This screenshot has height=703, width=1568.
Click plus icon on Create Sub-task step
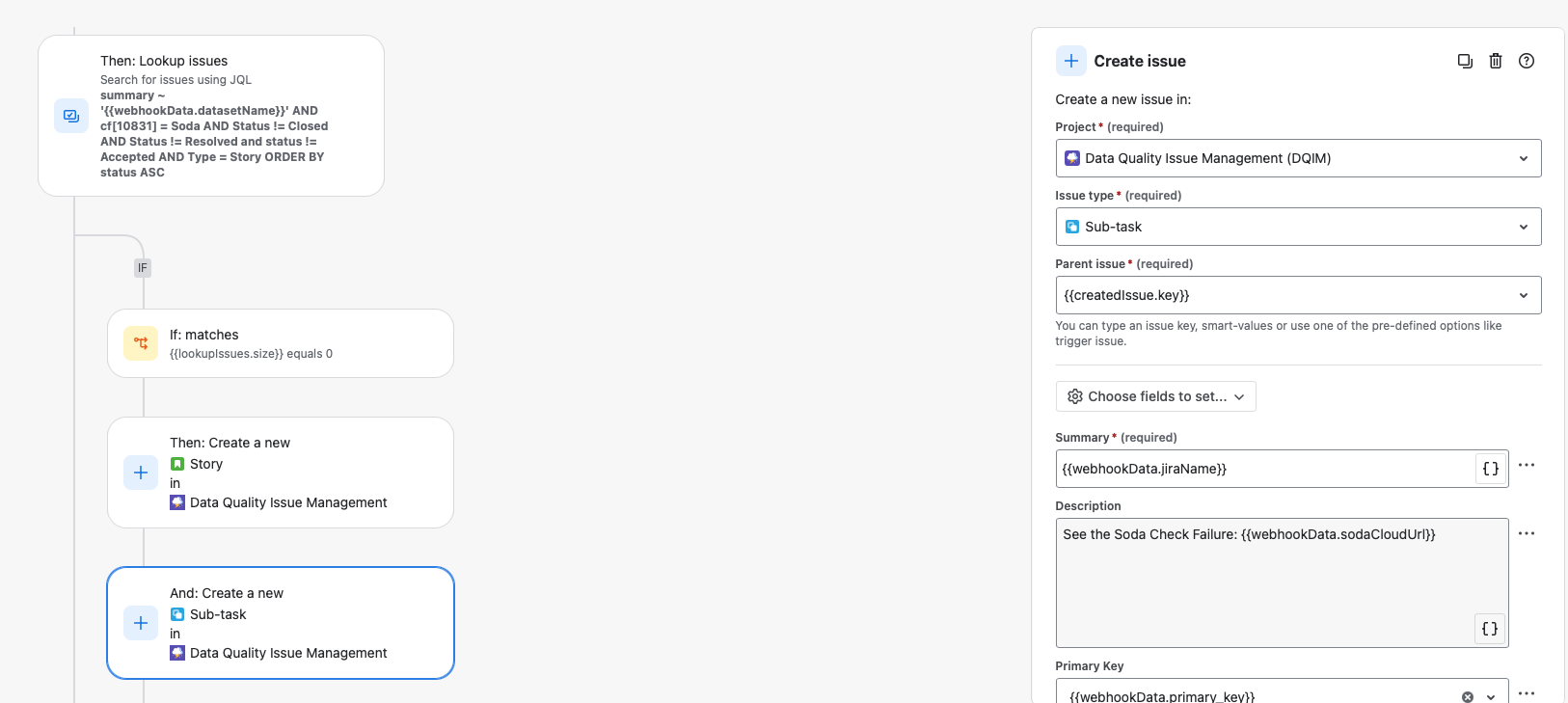pos(141,623)
